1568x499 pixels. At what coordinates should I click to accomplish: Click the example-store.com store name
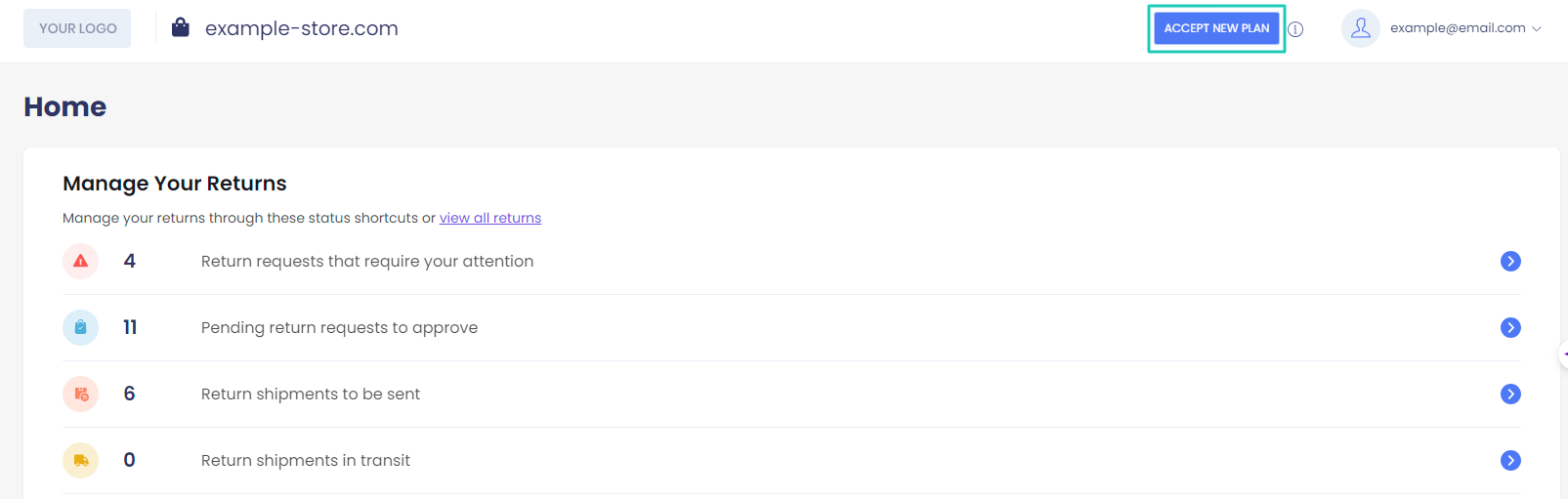[301, 28]
